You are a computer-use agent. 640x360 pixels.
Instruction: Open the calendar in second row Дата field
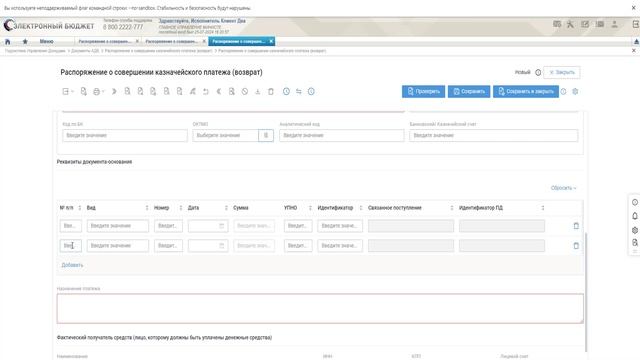pos(222,246)
